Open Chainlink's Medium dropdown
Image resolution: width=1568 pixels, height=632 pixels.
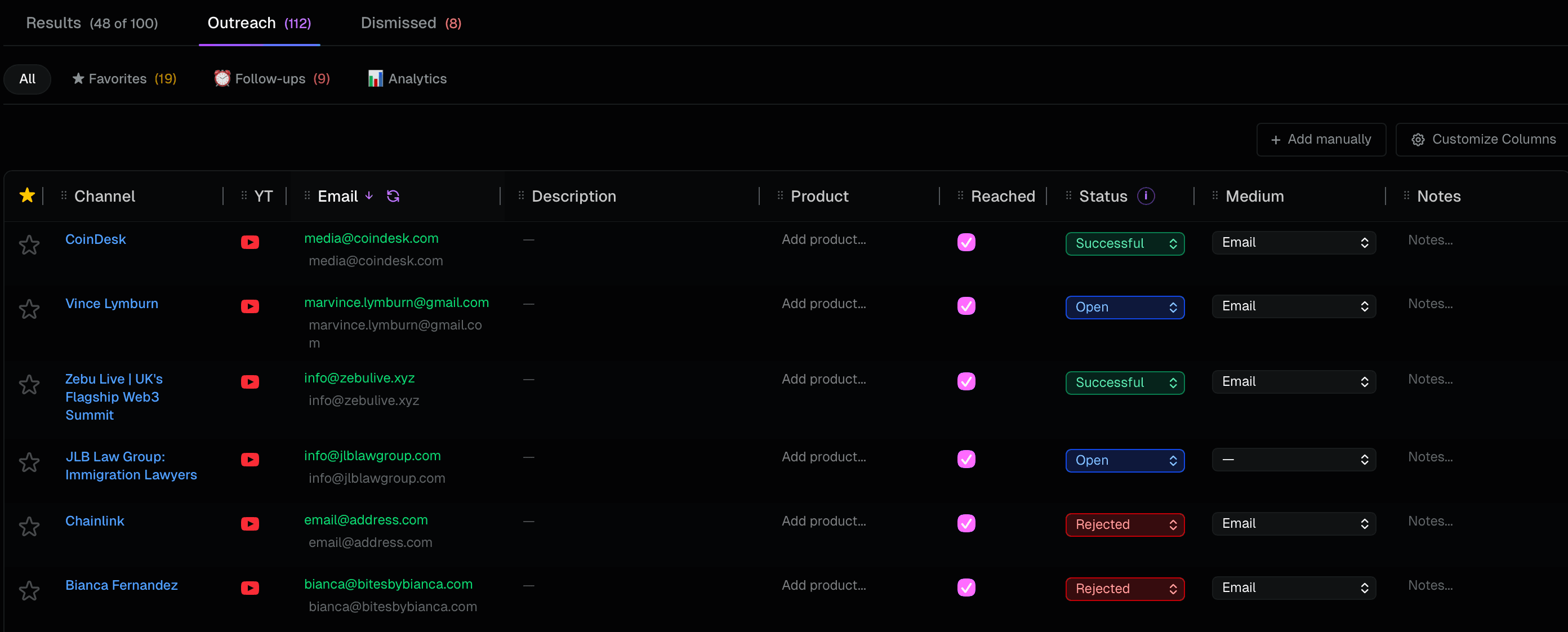1294,524
